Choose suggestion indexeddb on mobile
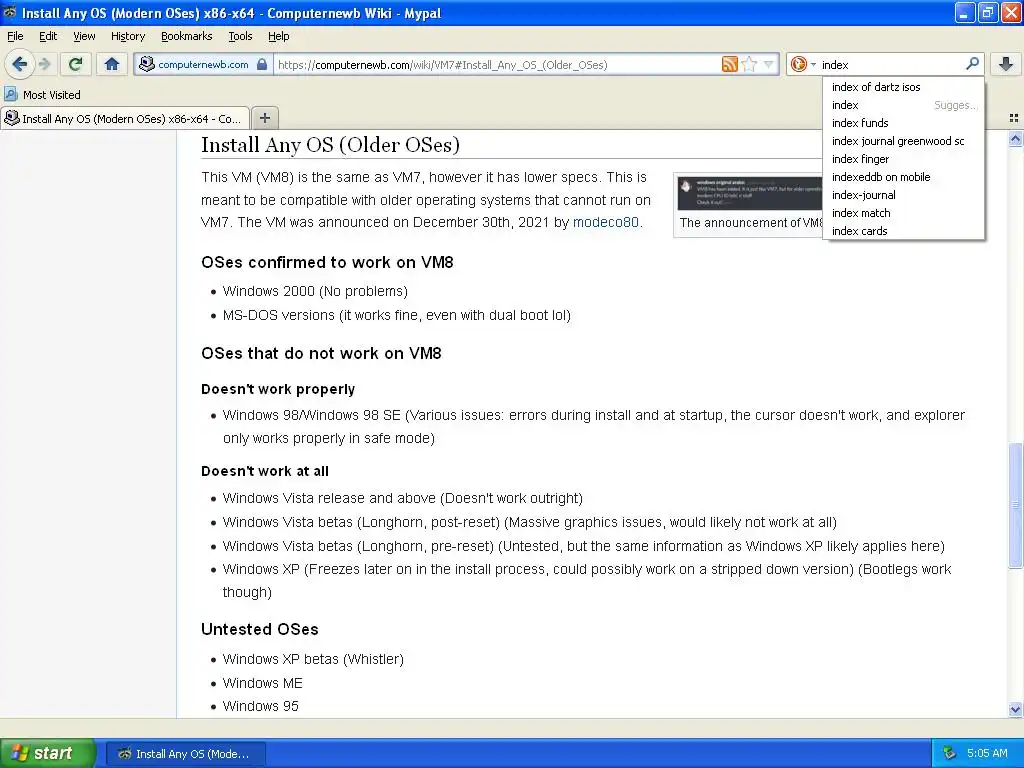Image resolution: width=1024 pixels, height=768 pixels. [904, 177]
